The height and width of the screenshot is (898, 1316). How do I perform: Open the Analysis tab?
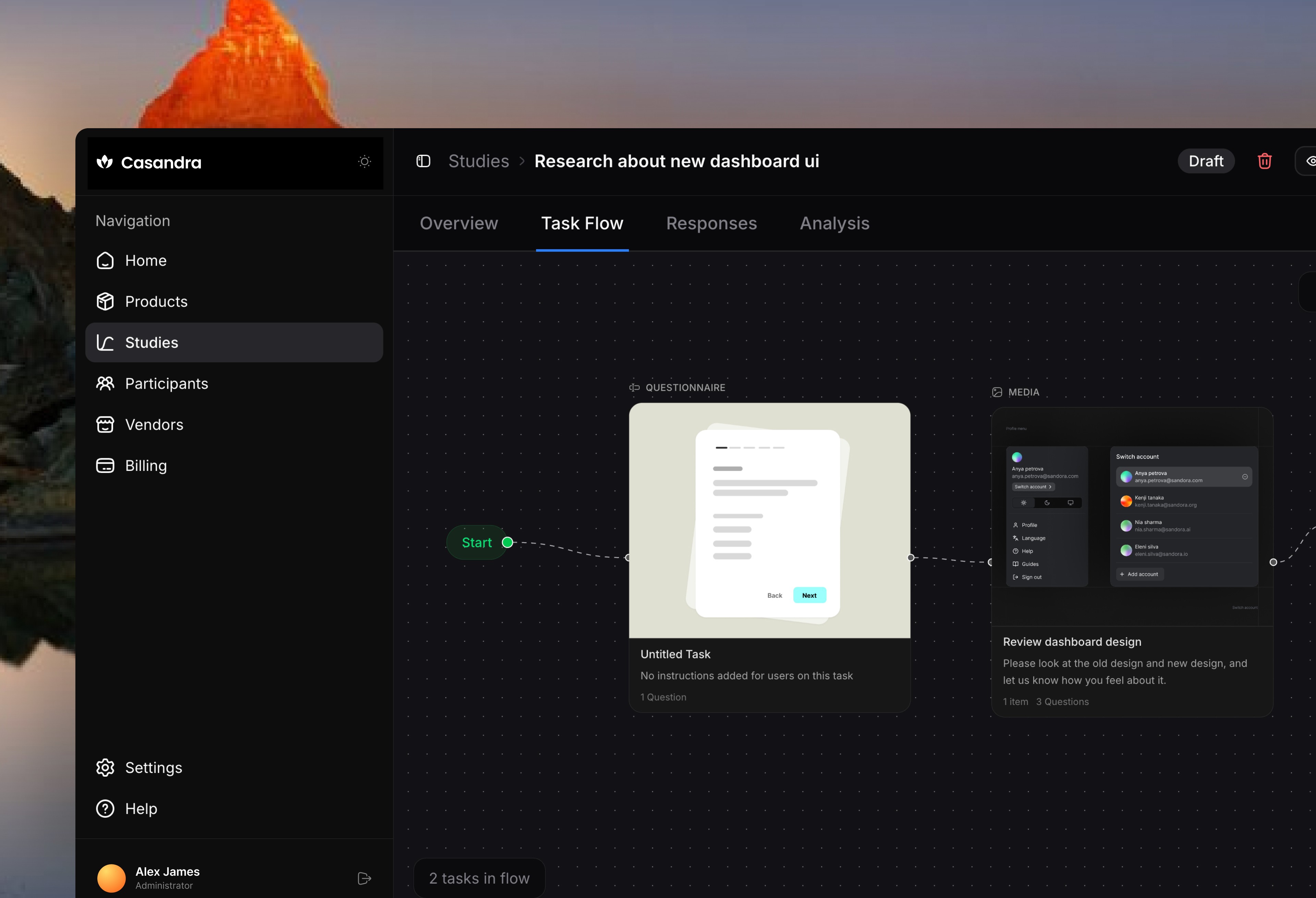[834, 224]
